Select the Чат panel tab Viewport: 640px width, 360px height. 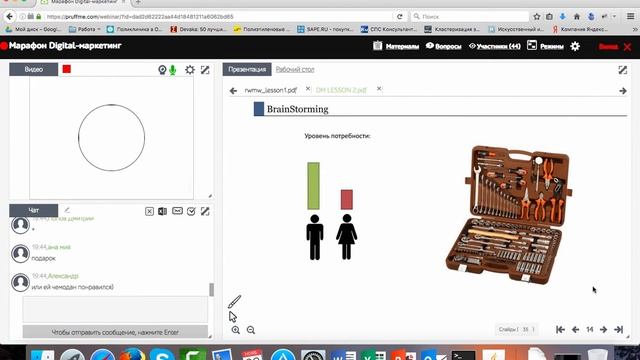[33, 210]
